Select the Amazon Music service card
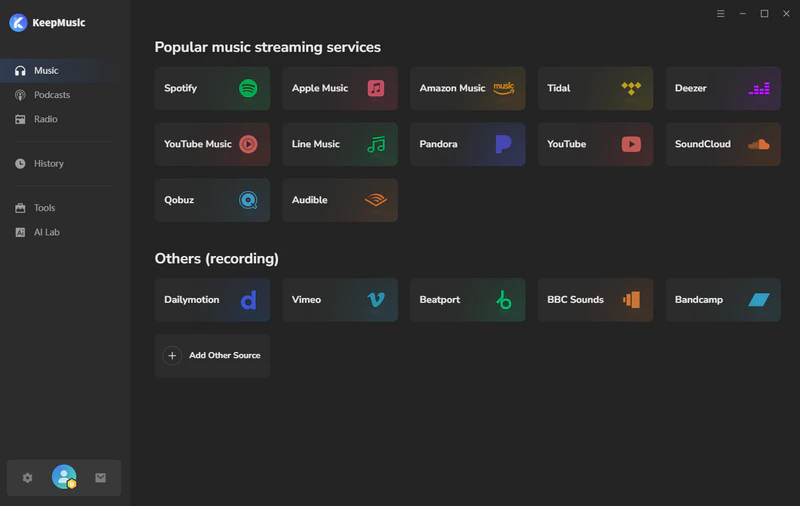 (467, 88)
